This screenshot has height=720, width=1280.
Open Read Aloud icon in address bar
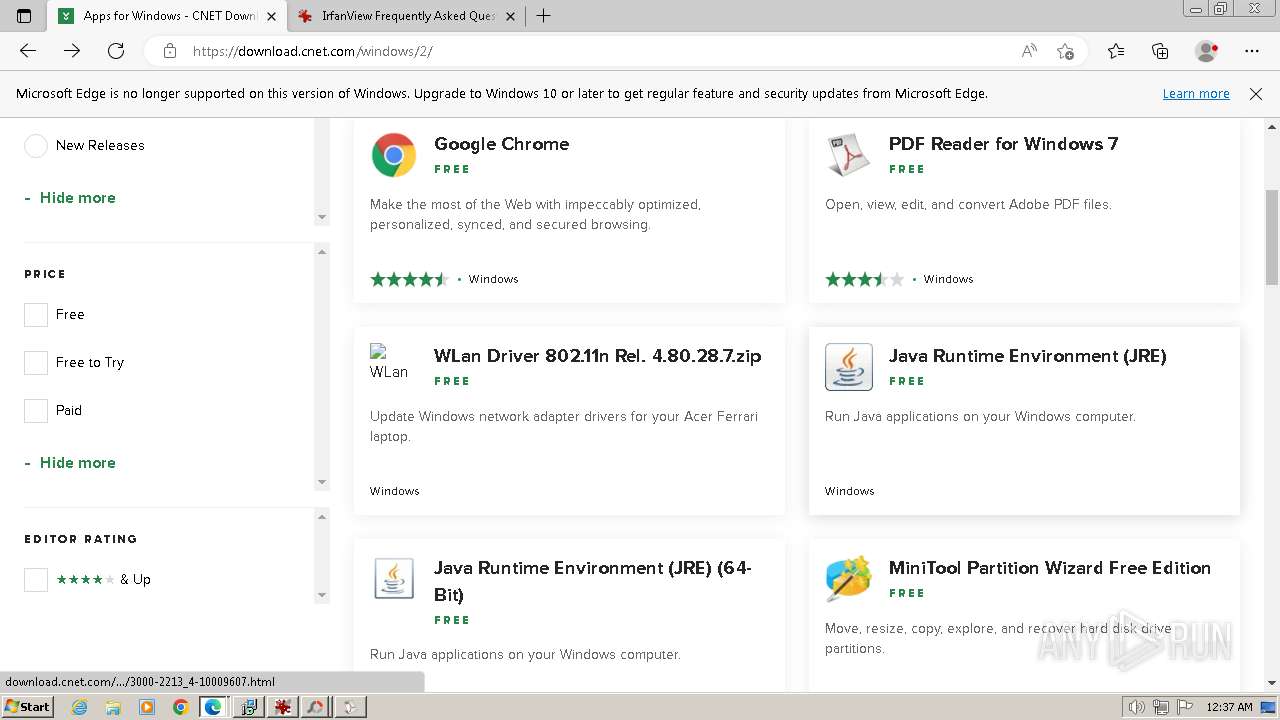click(1029, 51)
